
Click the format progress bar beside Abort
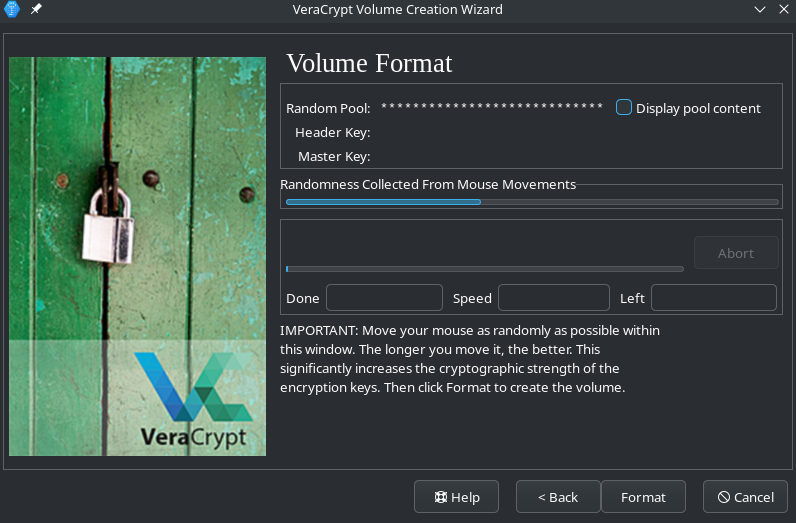point(484,269)
